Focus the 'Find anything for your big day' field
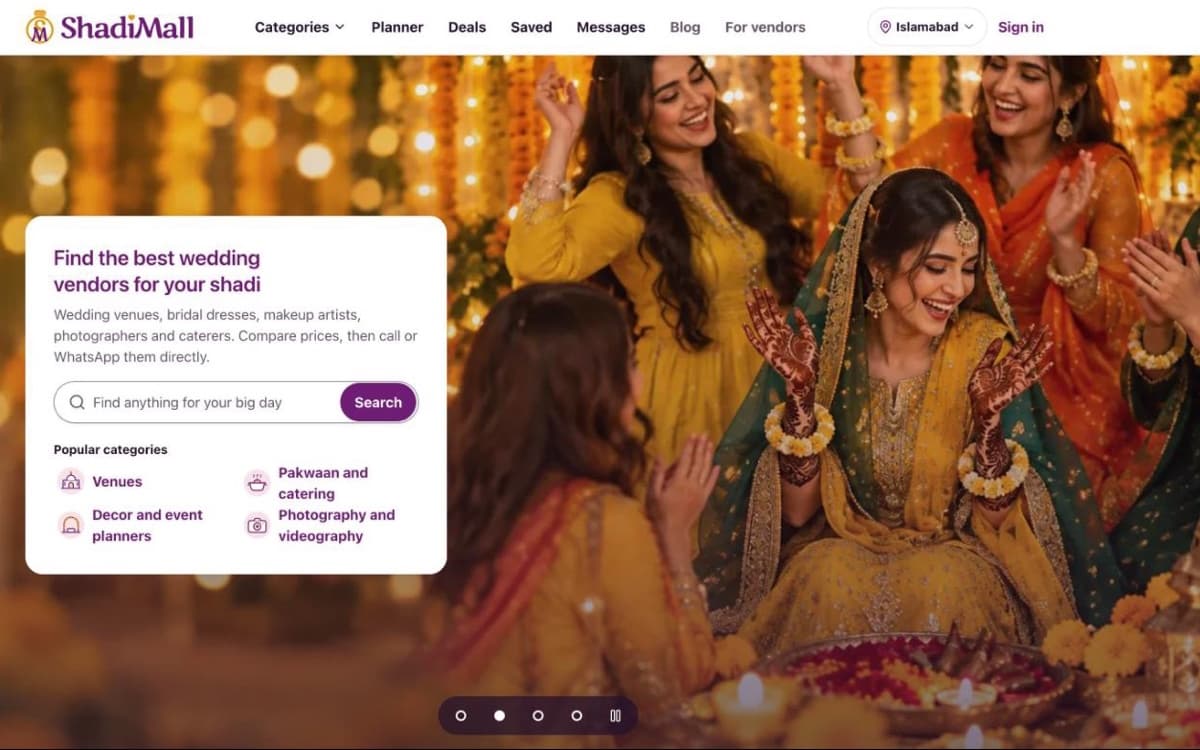1200x750 pixels. (215, 402)
